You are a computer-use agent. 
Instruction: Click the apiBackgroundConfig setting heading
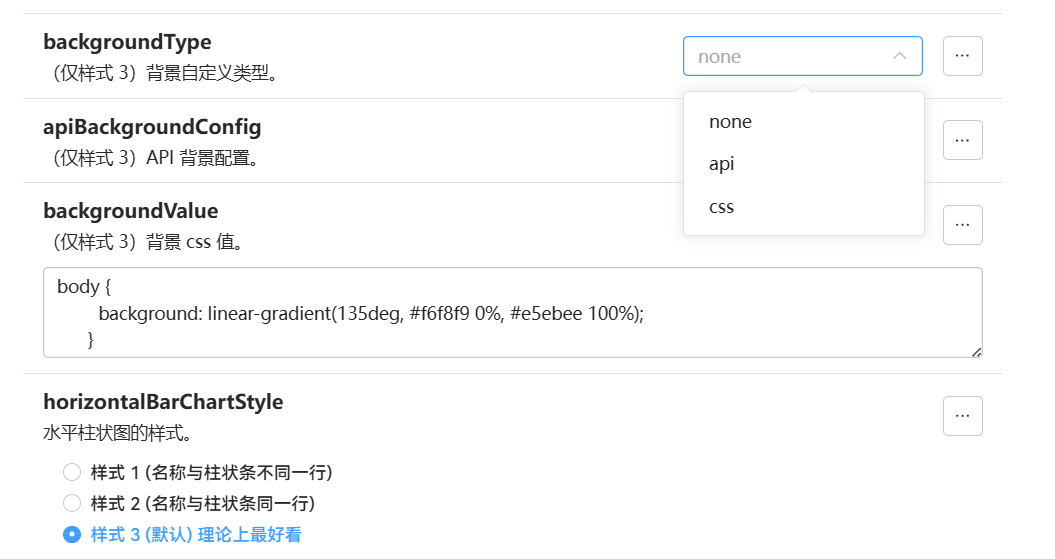(152, 126)
